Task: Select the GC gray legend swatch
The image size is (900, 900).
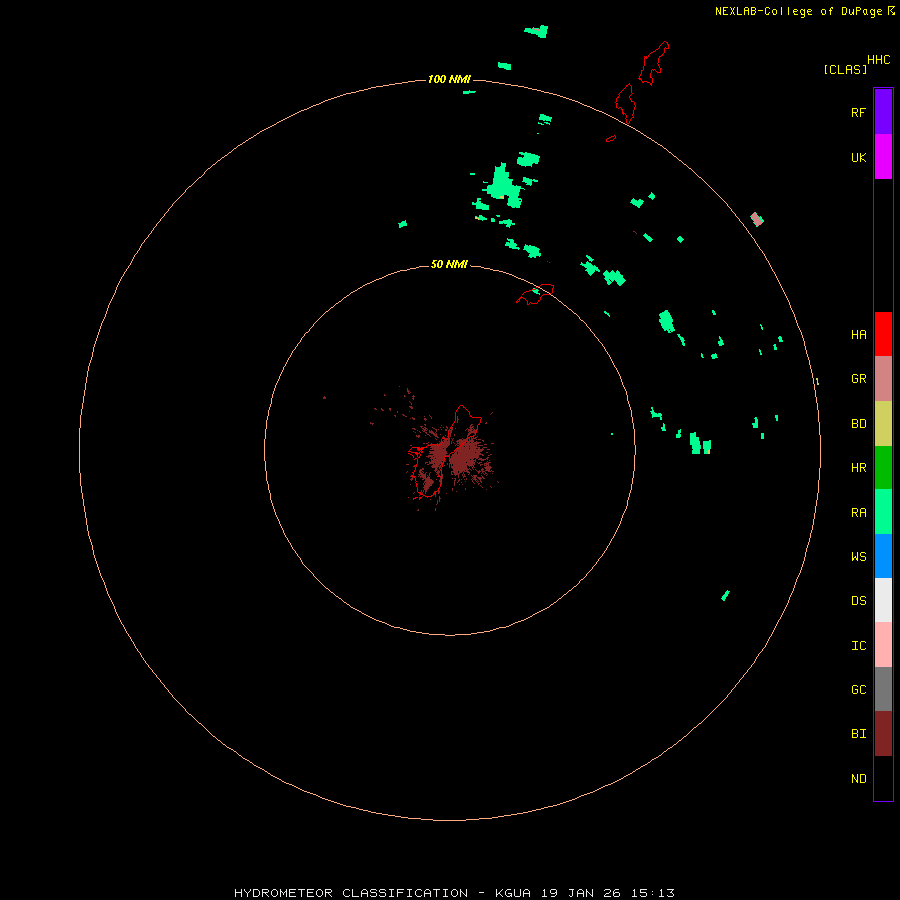Action: point(883,689)
